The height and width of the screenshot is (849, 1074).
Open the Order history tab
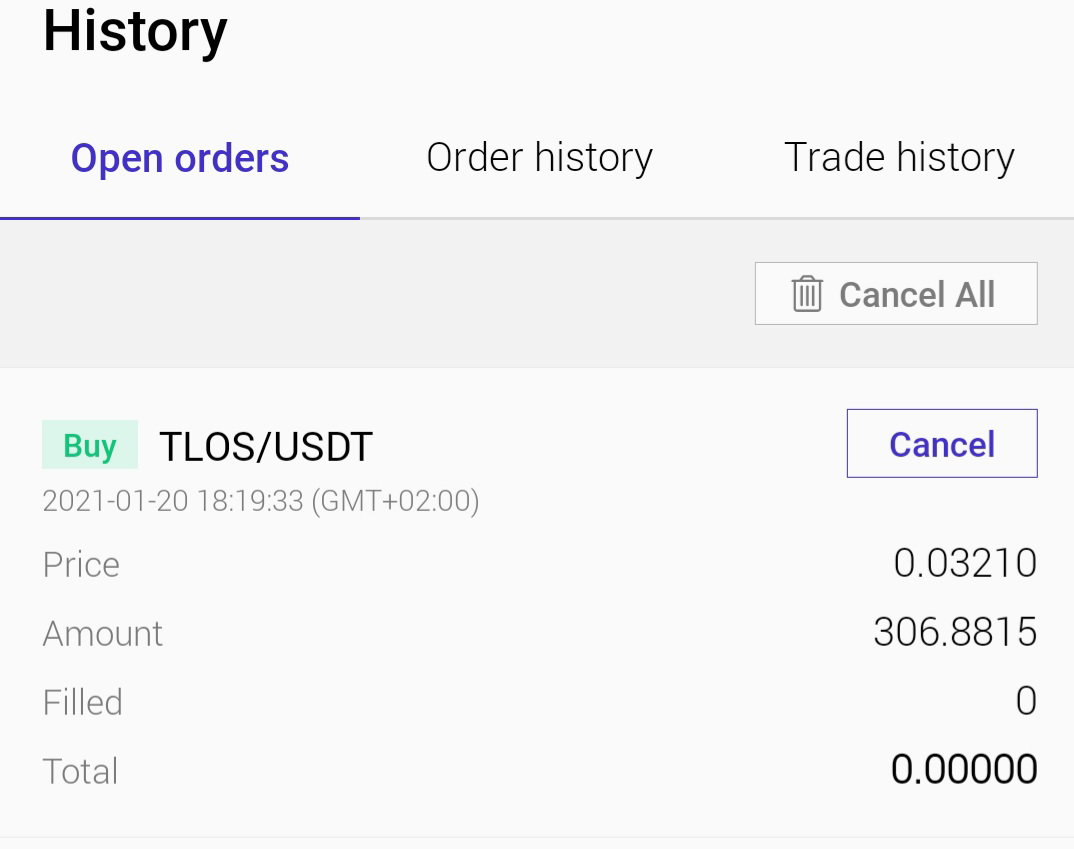tap(540, 158)
